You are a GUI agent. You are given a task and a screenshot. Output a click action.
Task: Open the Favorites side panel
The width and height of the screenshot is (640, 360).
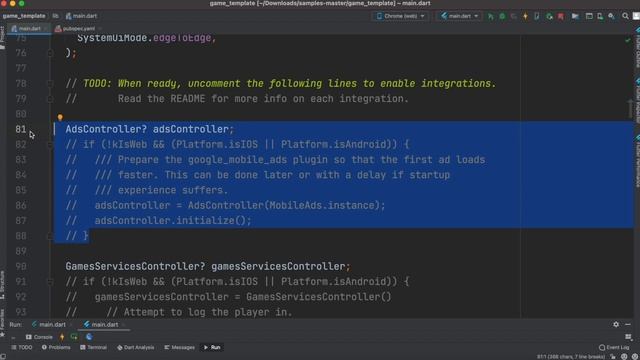tap(2, 323)
